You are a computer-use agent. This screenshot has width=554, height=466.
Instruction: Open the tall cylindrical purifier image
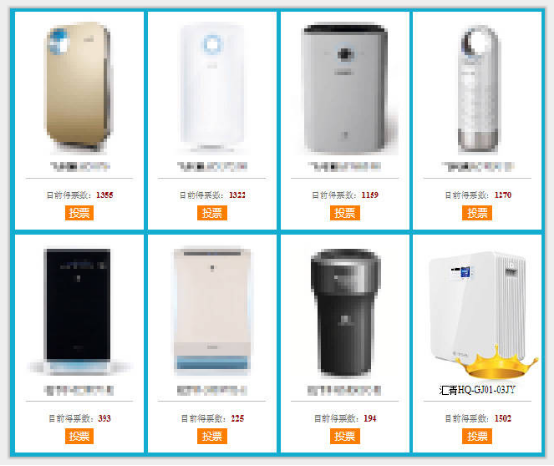(x=478, y=89)
